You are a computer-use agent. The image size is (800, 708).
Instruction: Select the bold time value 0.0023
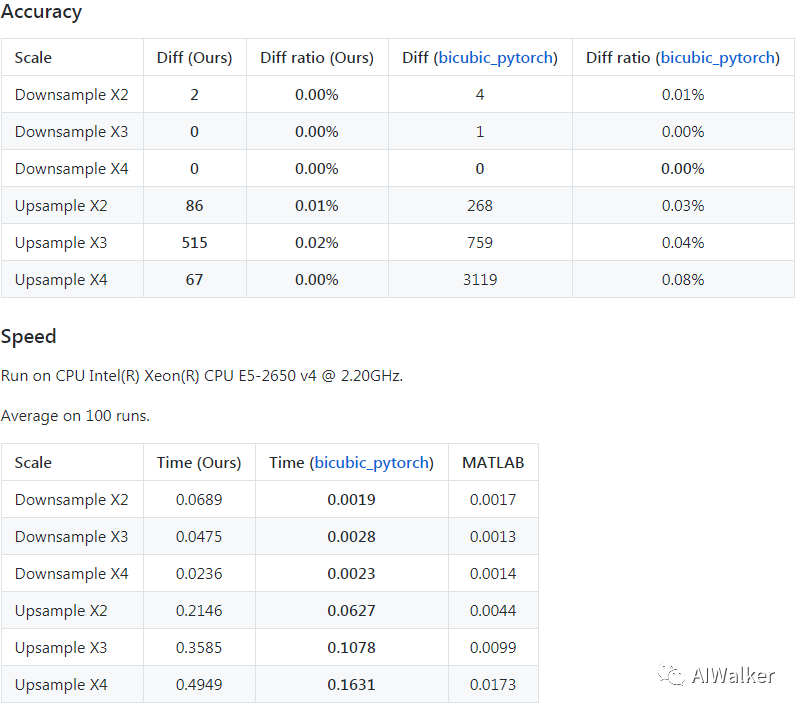[x=352, y=574]
